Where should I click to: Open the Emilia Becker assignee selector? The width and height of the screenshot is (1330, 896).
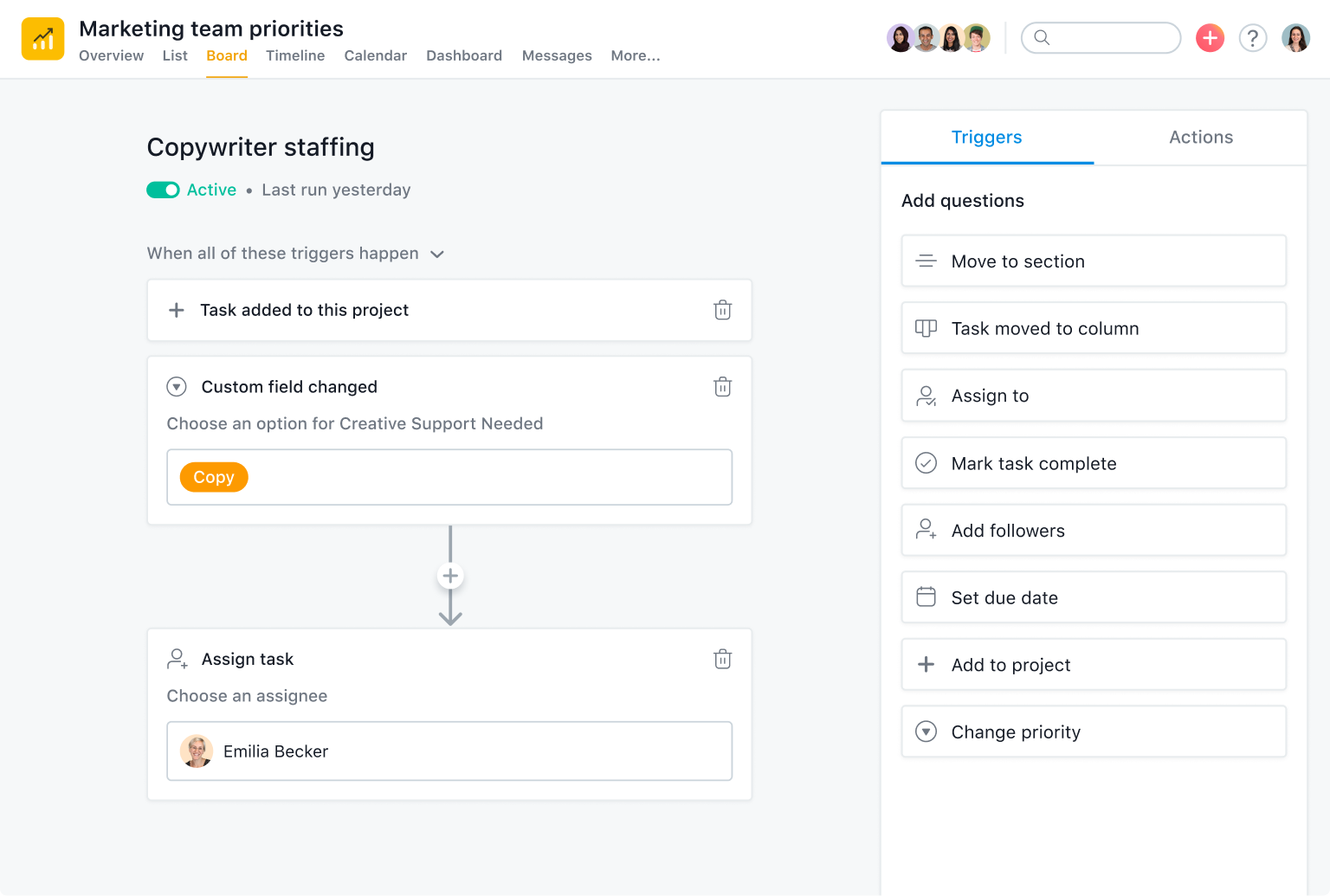pos(449,751)
